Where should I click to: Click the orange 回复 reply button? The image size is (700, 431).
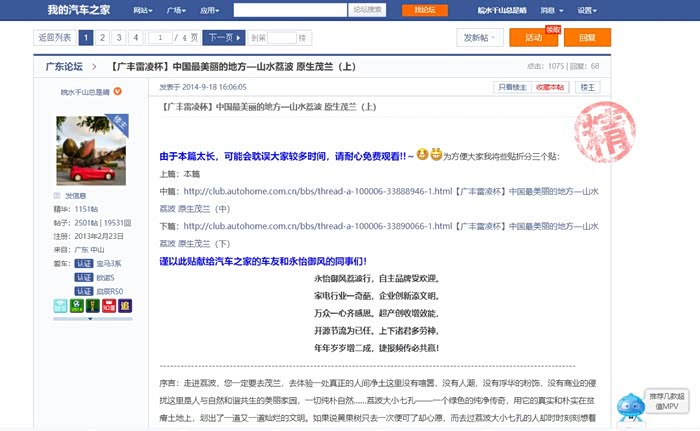coord(586,38)
